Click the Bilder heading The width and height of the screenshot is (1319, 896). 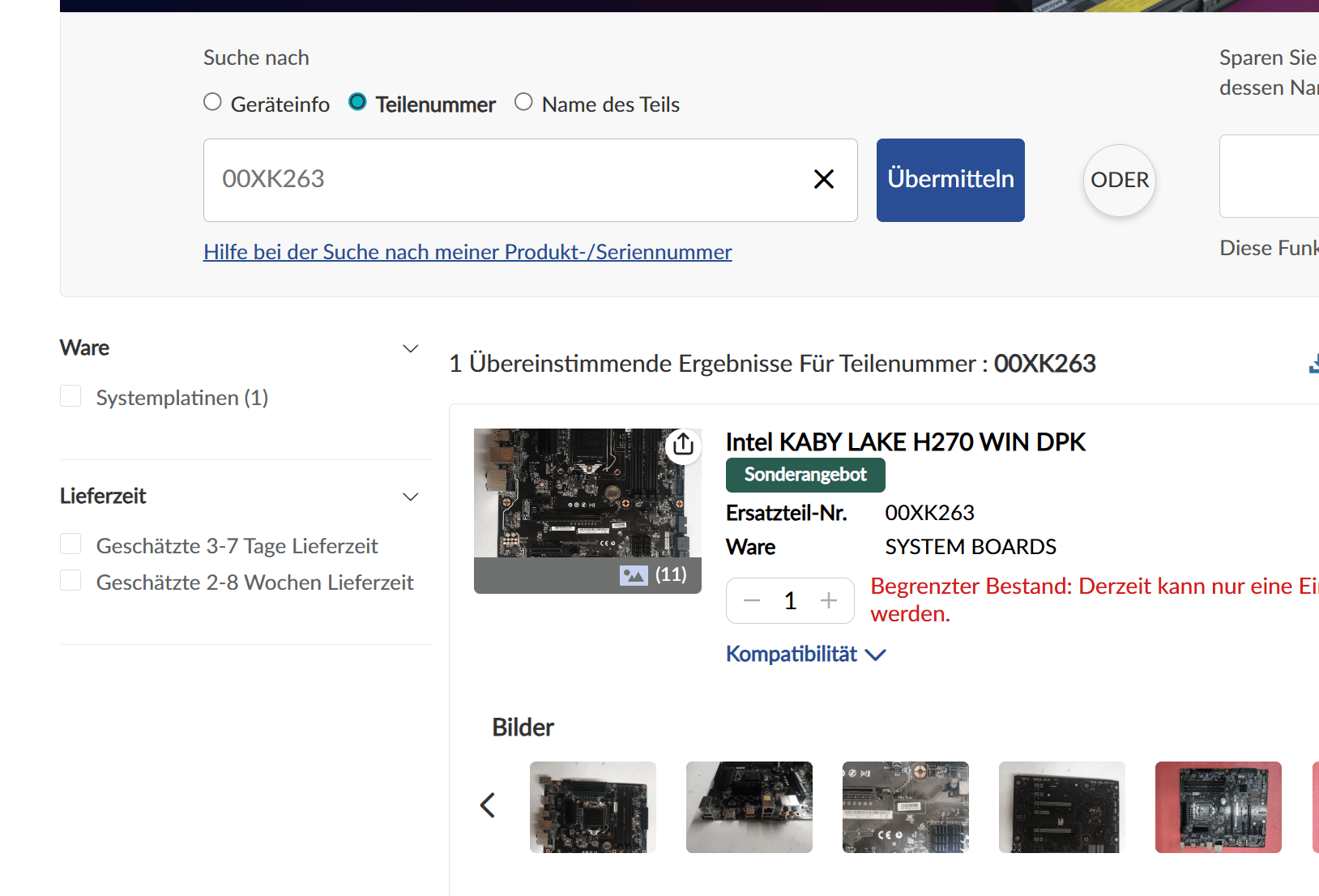click(x=523, y=727)
